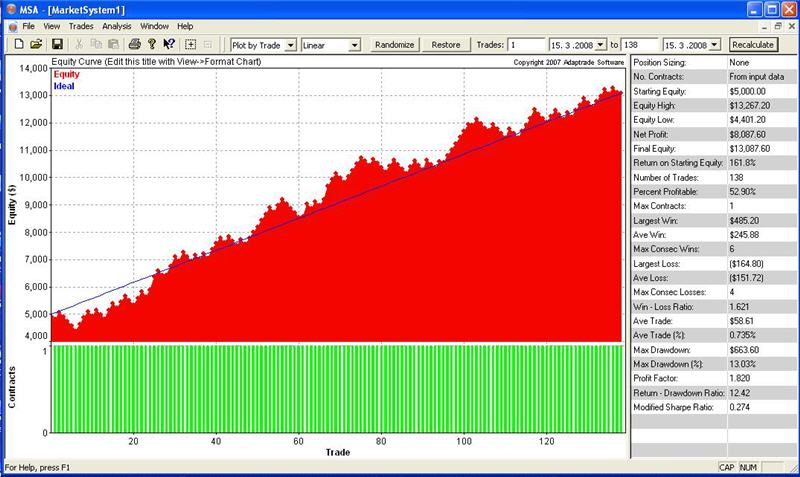Activate the context help arrow icon
Screen dimensions: 800x477
[x=169, y=44]
